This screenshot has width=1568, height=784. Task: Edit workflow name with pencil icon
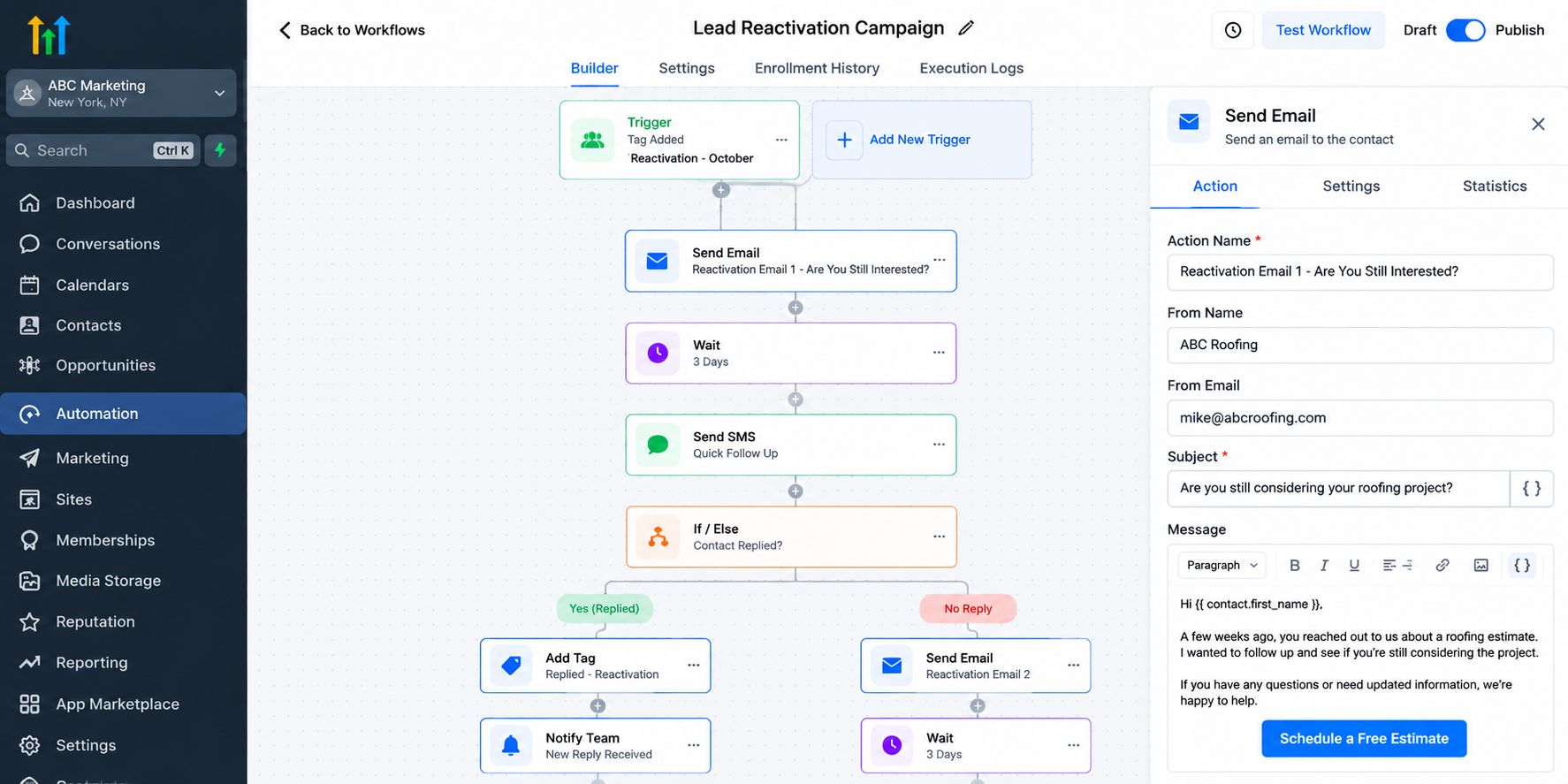click(x=966, y=28)
